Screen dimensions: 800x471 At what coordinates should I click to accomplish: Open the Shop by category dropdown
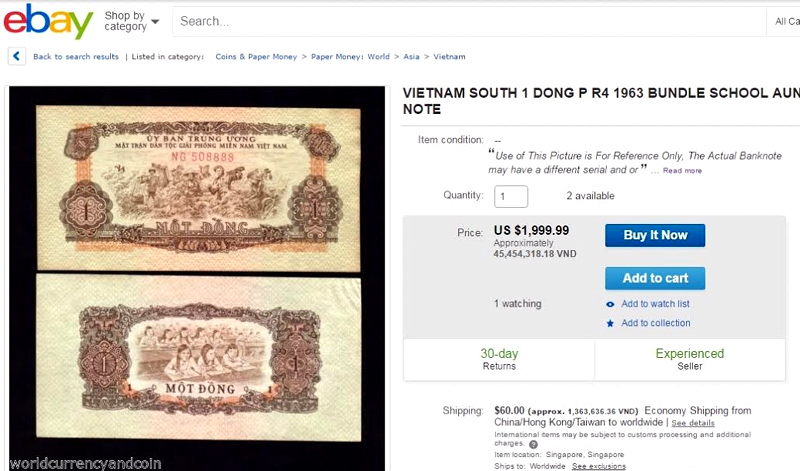click(131, 21)
